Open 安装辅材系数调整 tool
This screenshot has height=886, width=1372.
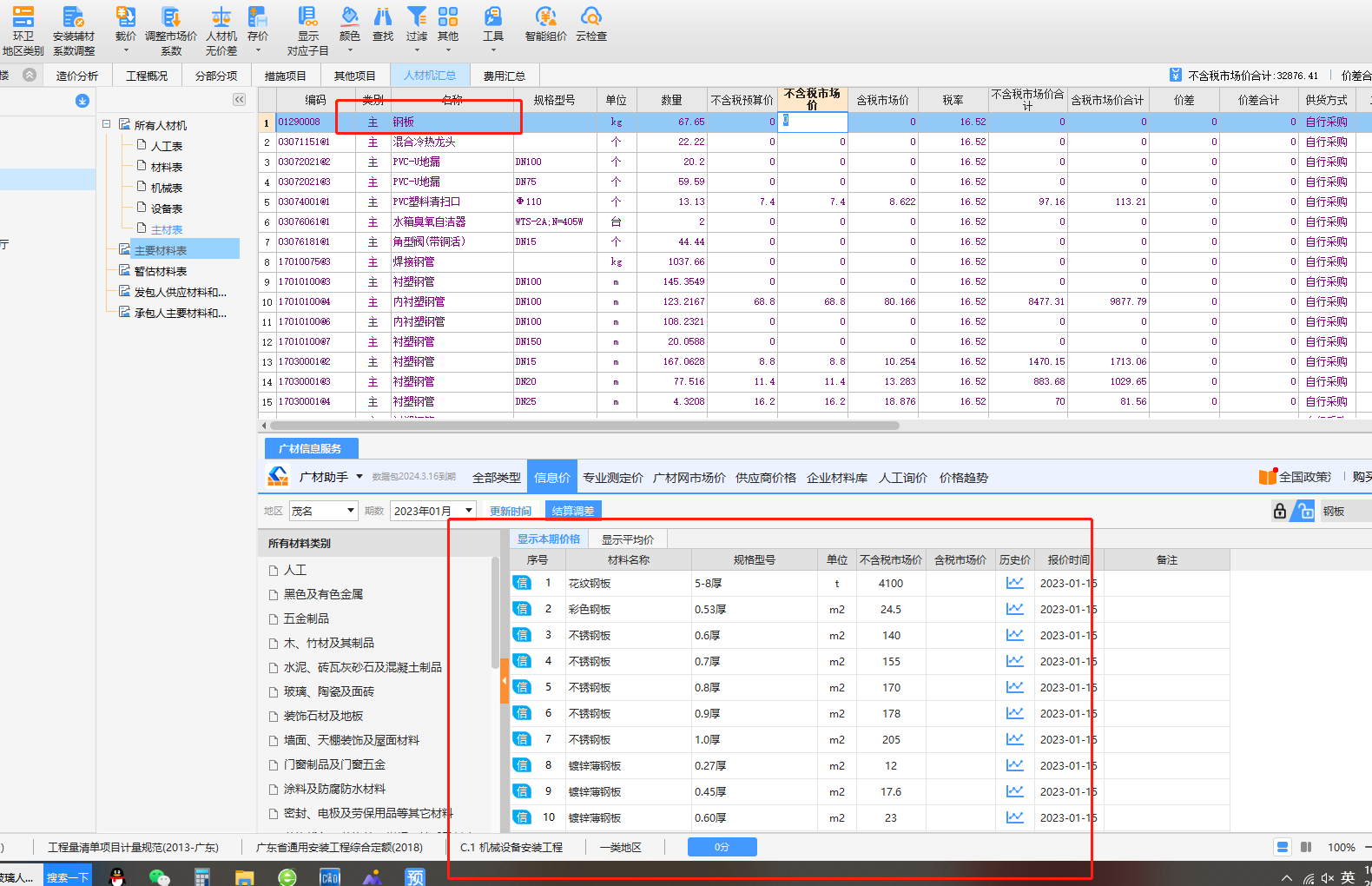[x=74, y=30]
